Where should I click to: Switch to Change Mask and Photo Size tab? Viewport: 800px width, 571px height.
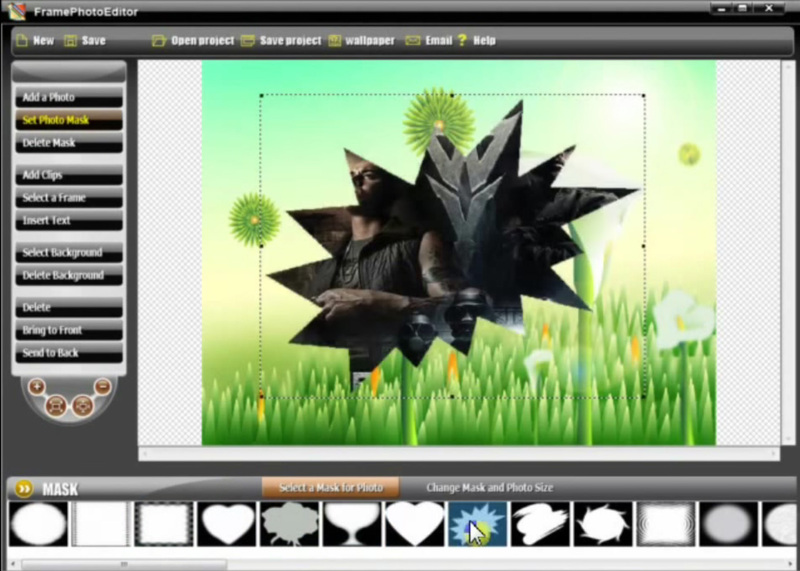pyautogui.click(x=489, y=488)
